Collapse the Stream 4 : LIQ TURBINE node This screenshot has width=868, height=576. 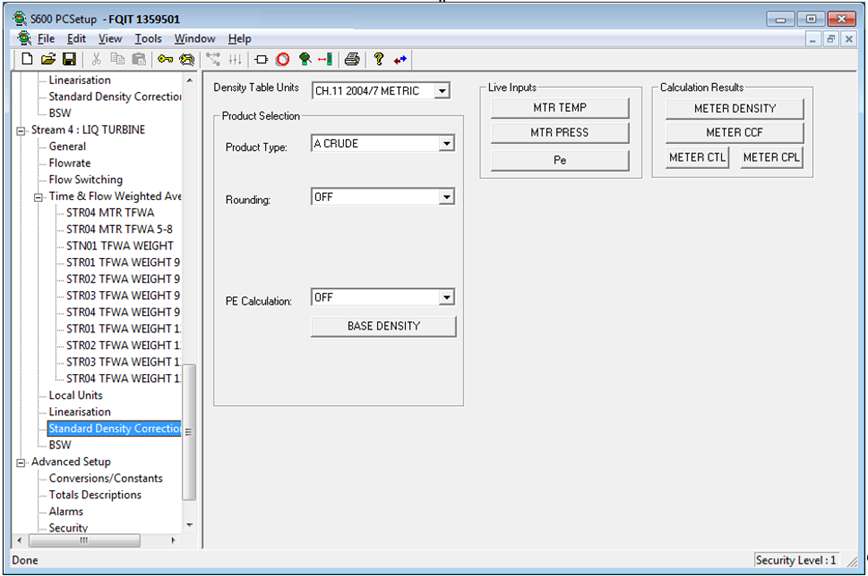point(20,131)
